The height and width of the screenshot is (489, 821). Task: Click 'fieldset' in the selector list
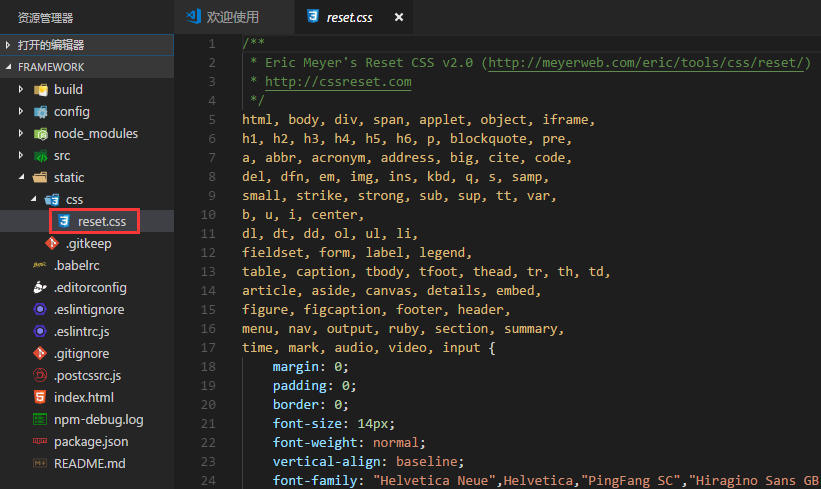tap(272, 253)
